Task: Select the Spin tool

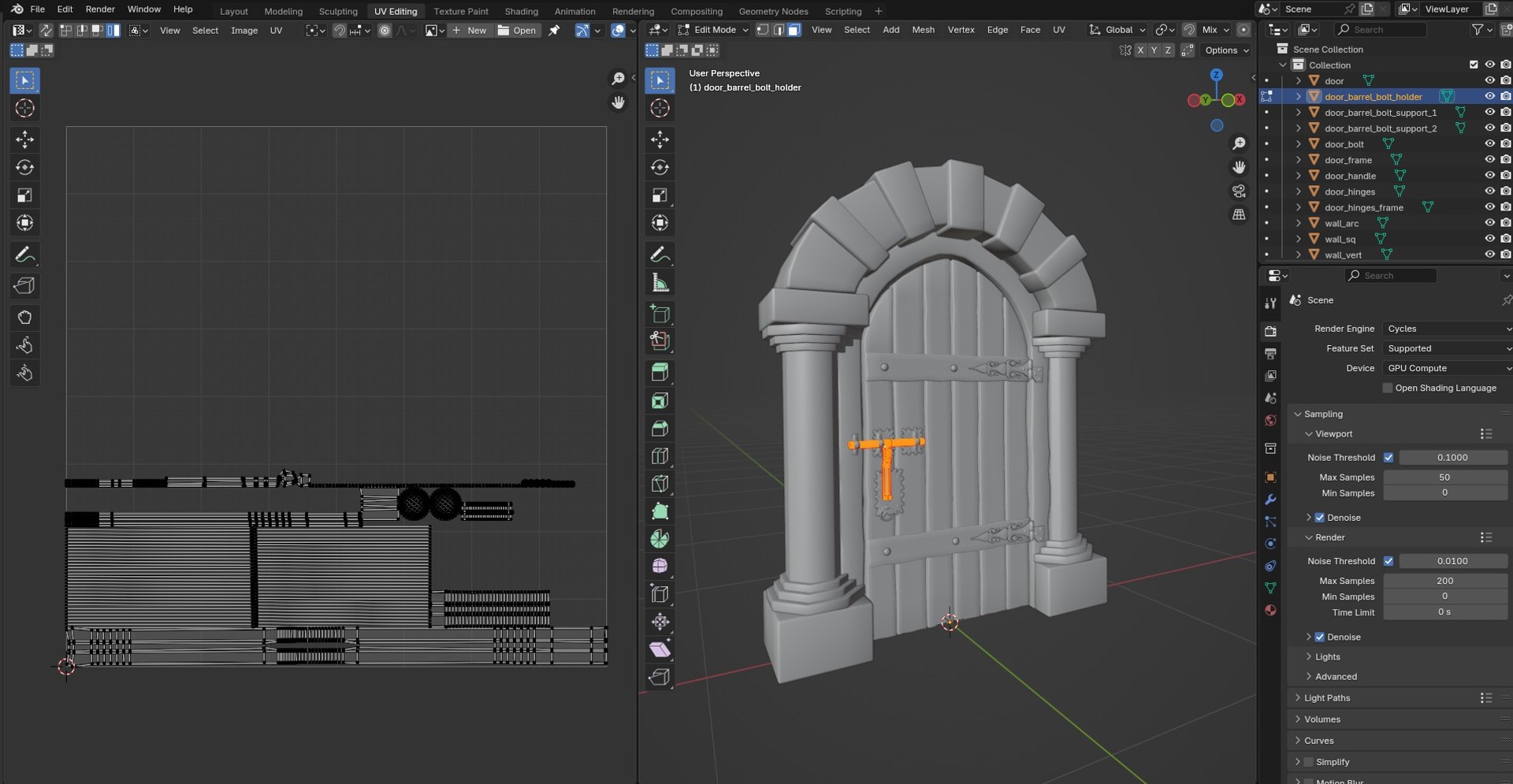Action: (x=660, y=539)
